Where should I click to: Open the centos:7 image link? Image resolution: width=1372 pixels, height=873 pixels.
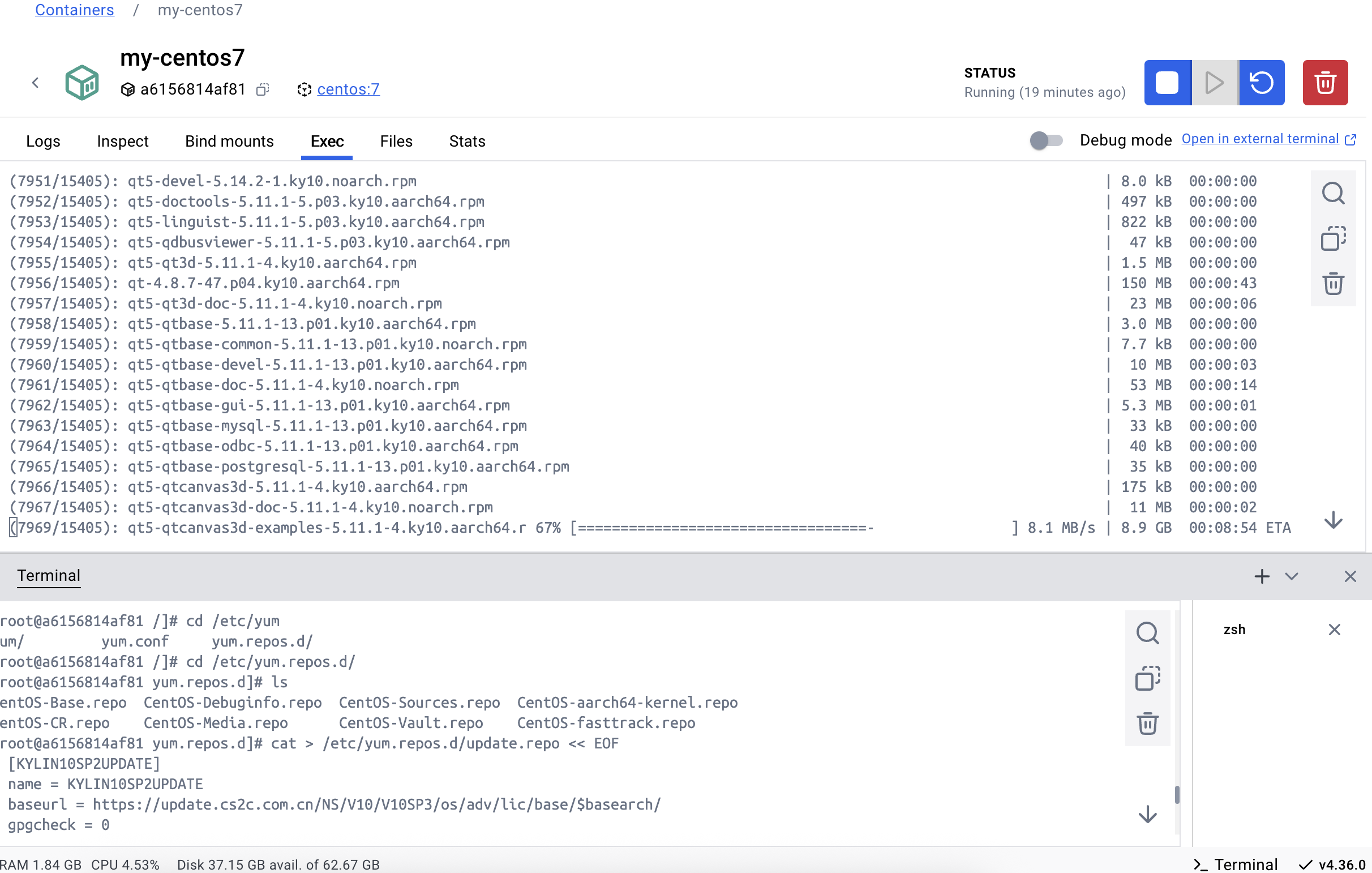coord(348,89)
